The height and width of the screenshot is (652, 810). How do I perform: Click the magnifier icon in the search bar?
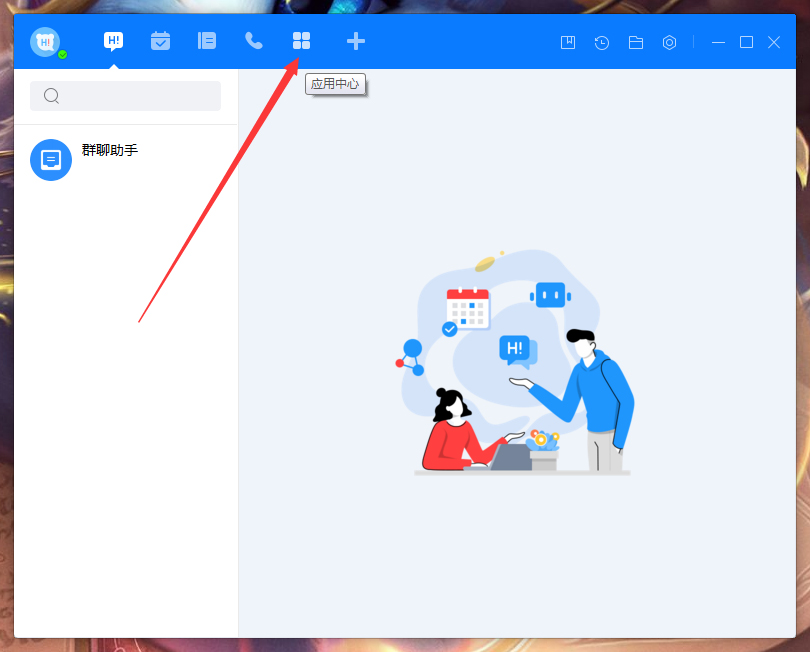[x=51, y=96]
